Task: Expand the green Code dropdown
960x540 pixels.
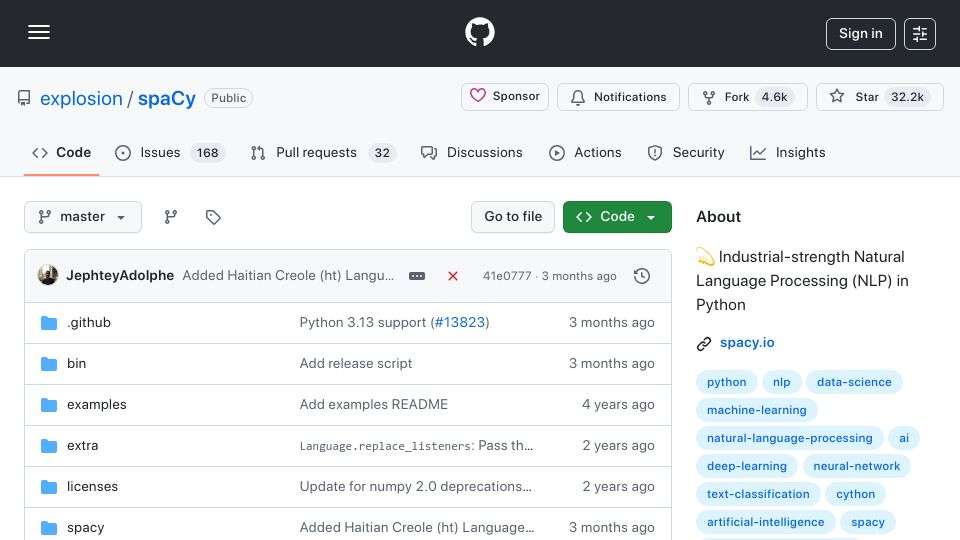Action: (617, 217)
